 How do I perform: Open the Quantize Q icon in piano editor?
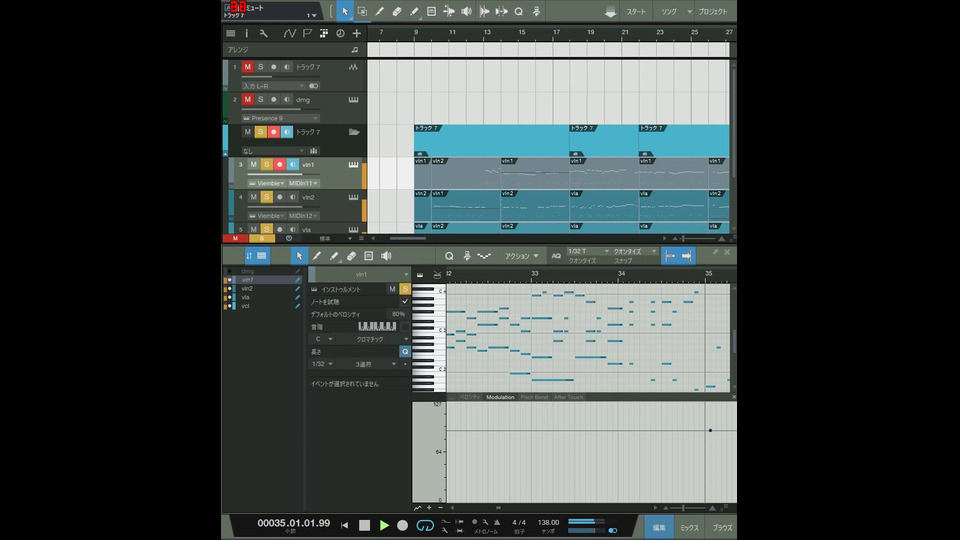(449, 256)
